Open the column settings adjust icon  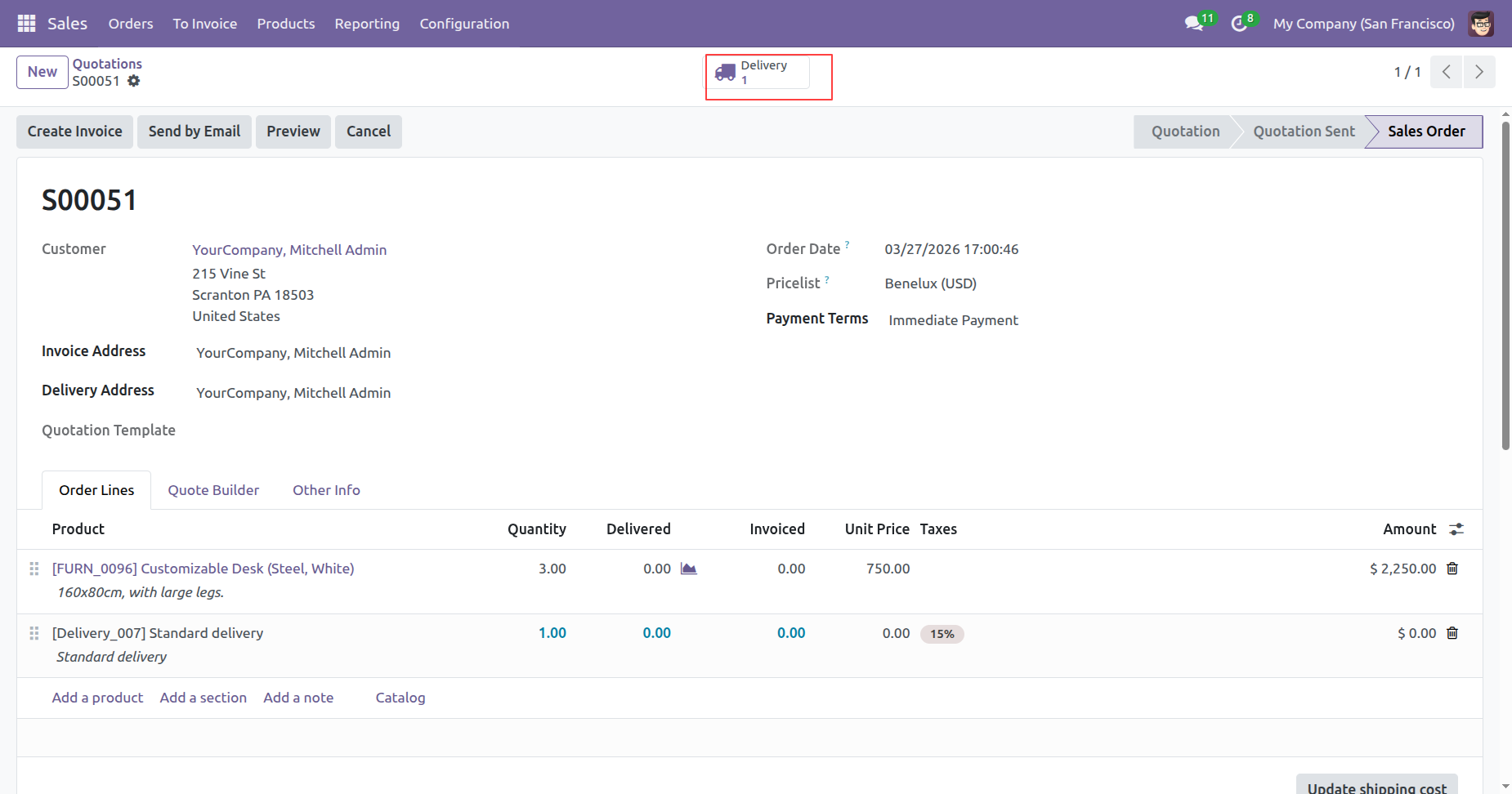(x=1456, y=529)
